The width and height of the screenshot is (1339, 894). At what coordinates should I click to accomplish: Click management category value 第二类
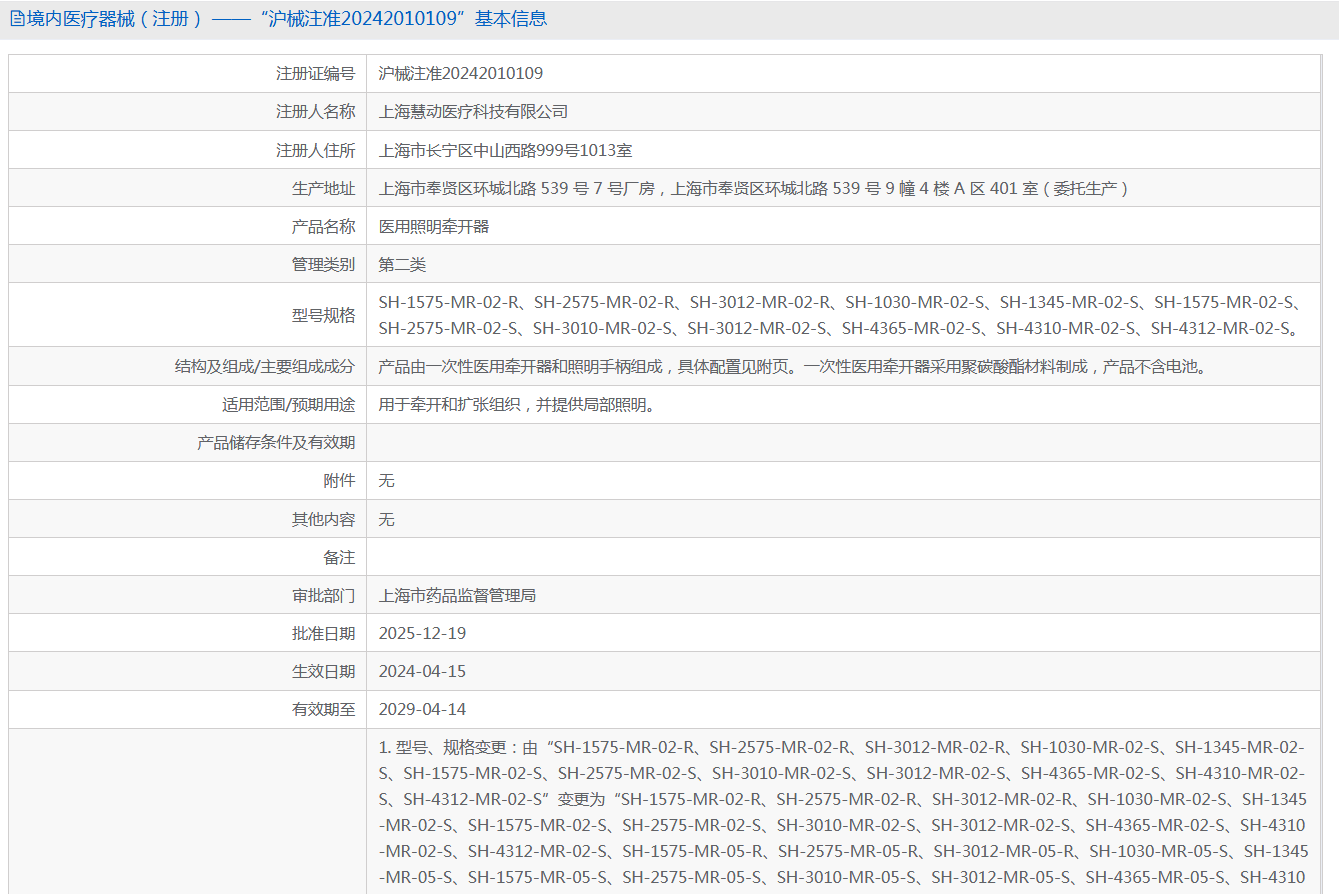tap(403, 265)
